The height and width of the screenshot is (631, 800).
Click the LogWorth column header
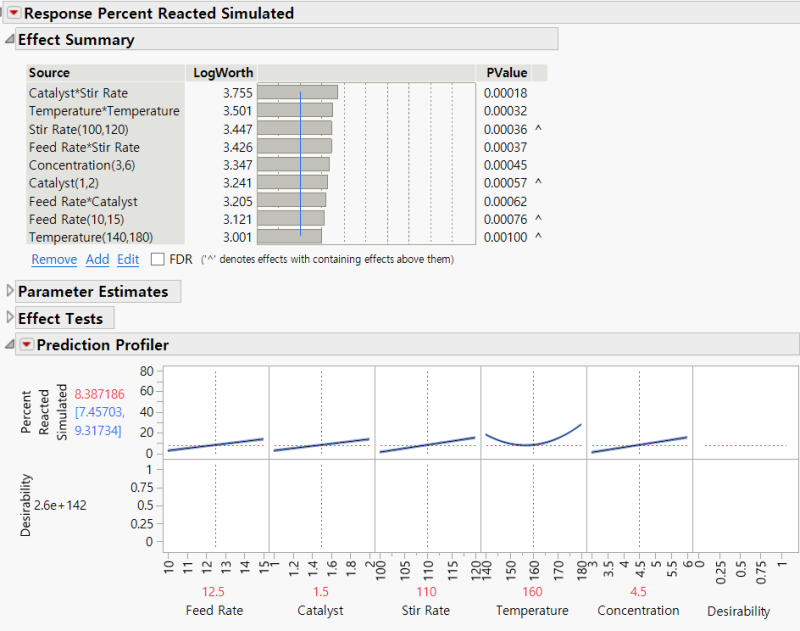pyautogui.click(x=221, y=73)
